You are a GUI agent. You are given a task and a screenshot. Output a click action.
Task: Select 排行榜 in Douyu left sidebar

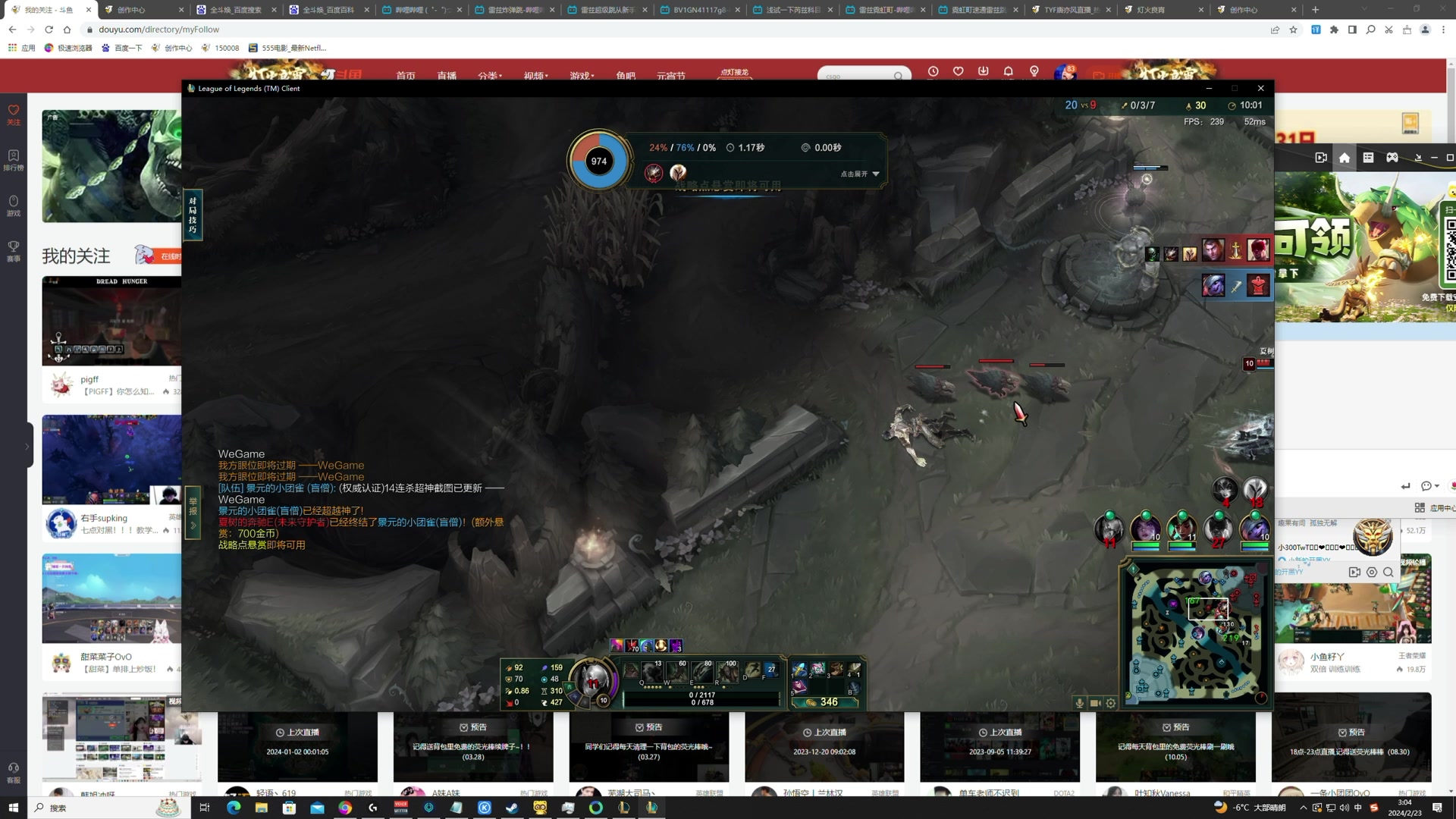(x=14, y=161)
